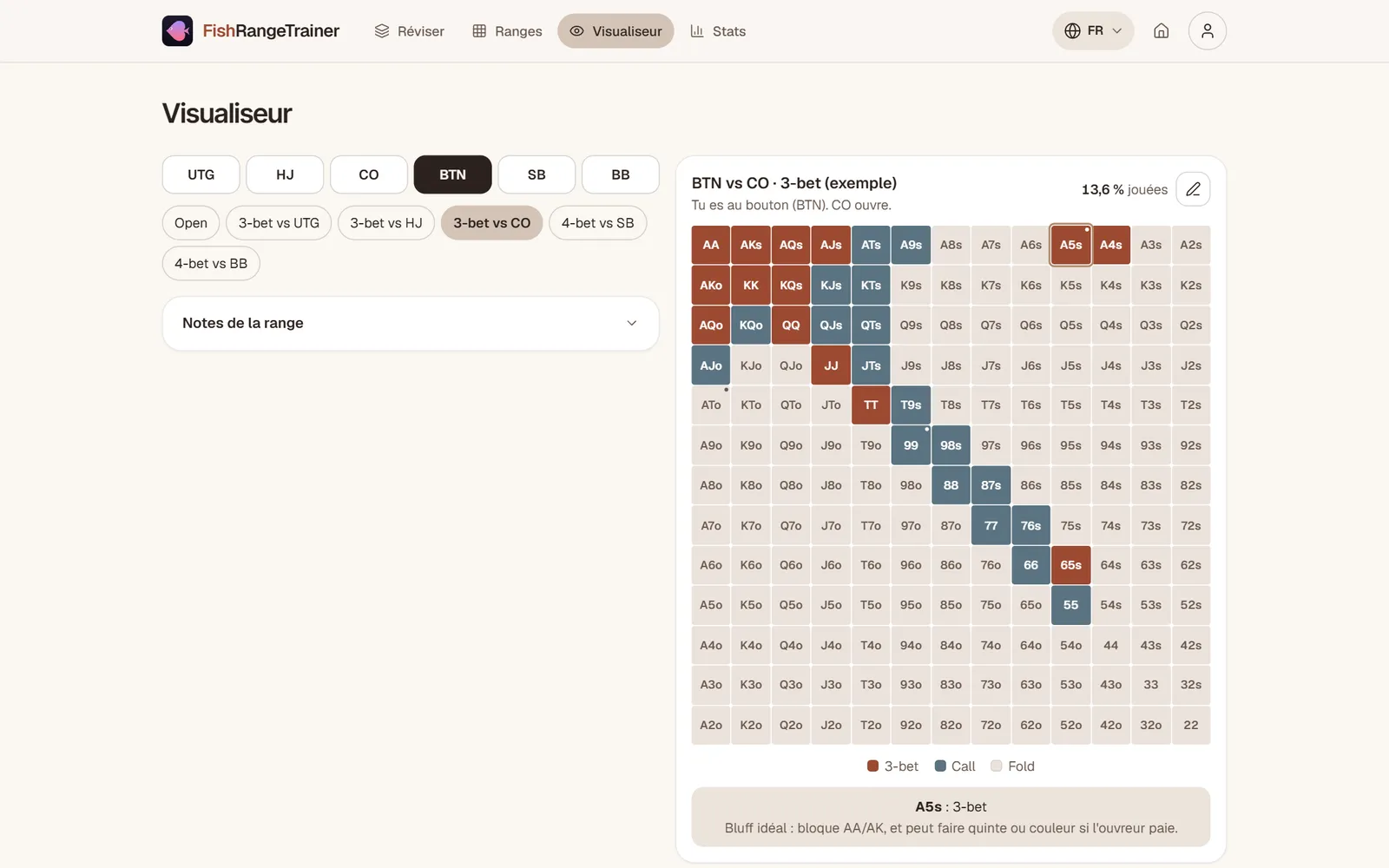Select the HJ position
This screenshot has height=868, width=1389.
tap(285, 174)
